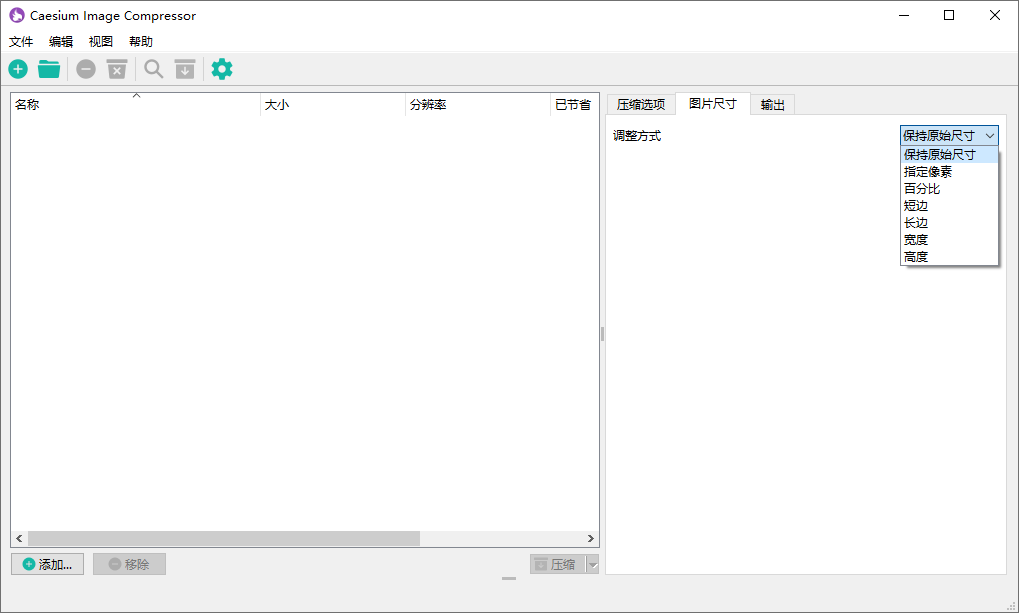
Task: Switch to the 输出 tab
Action: [773, 105]
